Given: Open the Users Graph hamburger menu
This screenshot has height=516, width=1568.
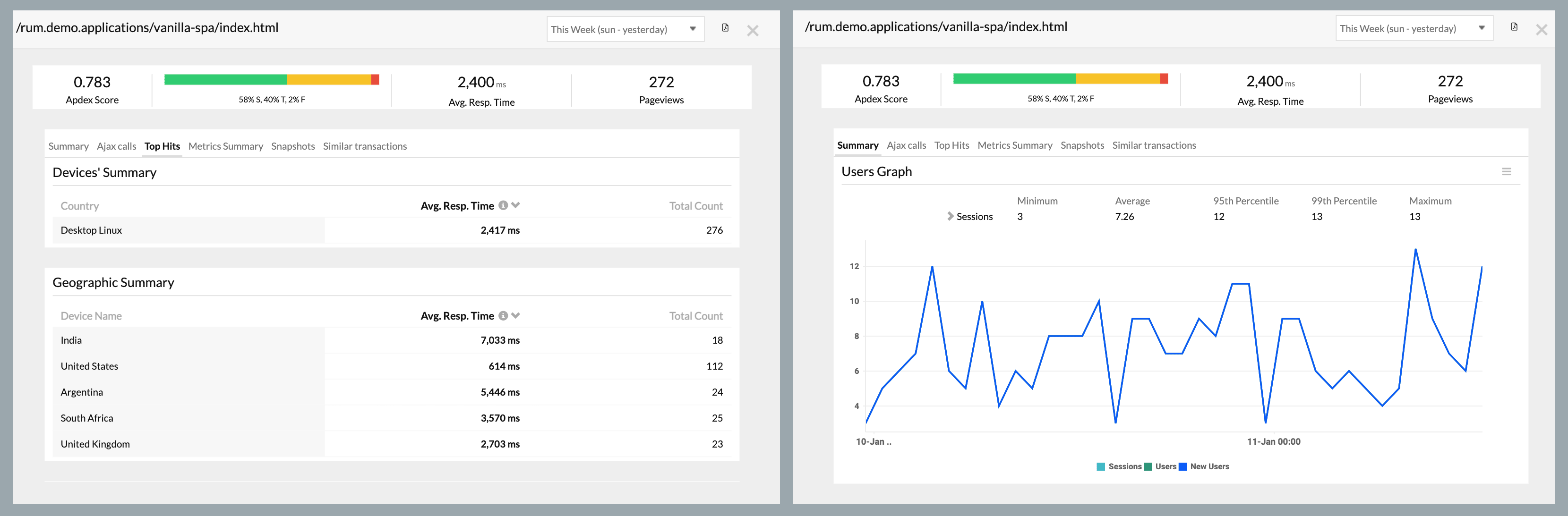Looking at the screenshot, I should [x=1506, y=171].
